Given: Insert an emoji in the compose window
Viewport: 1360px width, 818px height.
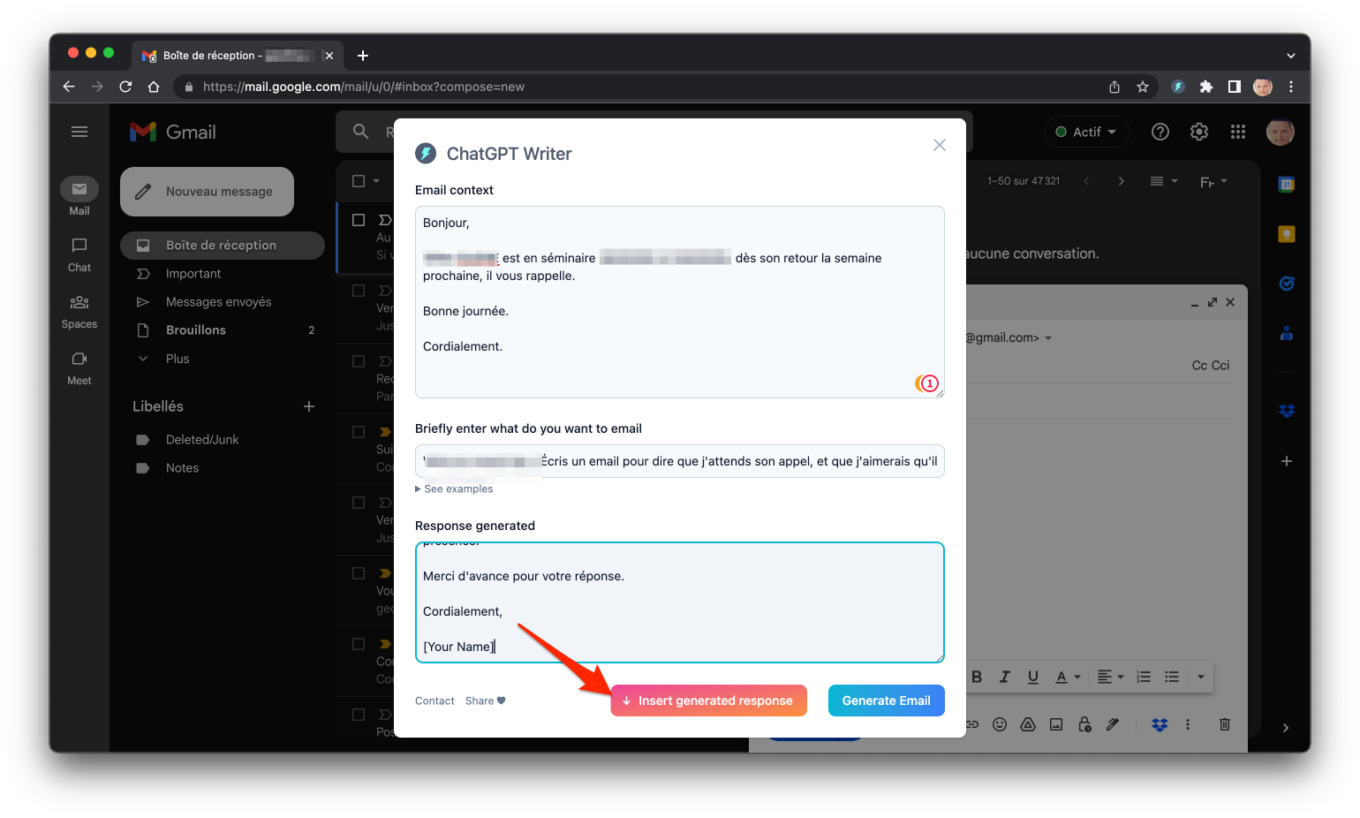Looking at the screenshot, I should [x=999, y=725].
